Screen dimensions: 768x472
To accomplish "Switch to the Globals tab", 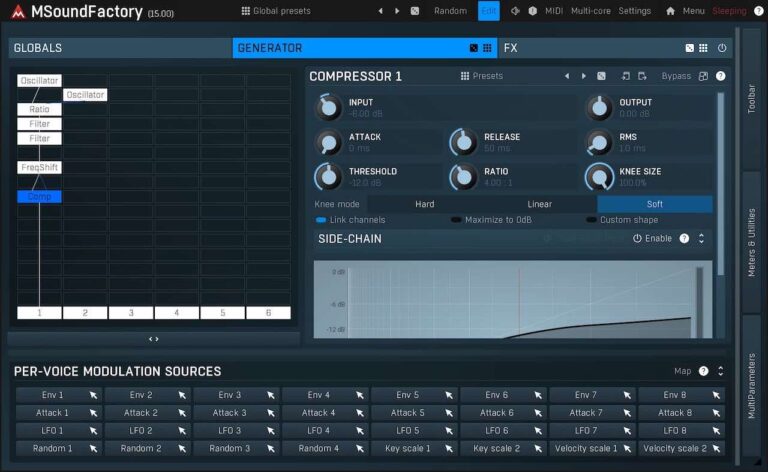I will (120, 48).
